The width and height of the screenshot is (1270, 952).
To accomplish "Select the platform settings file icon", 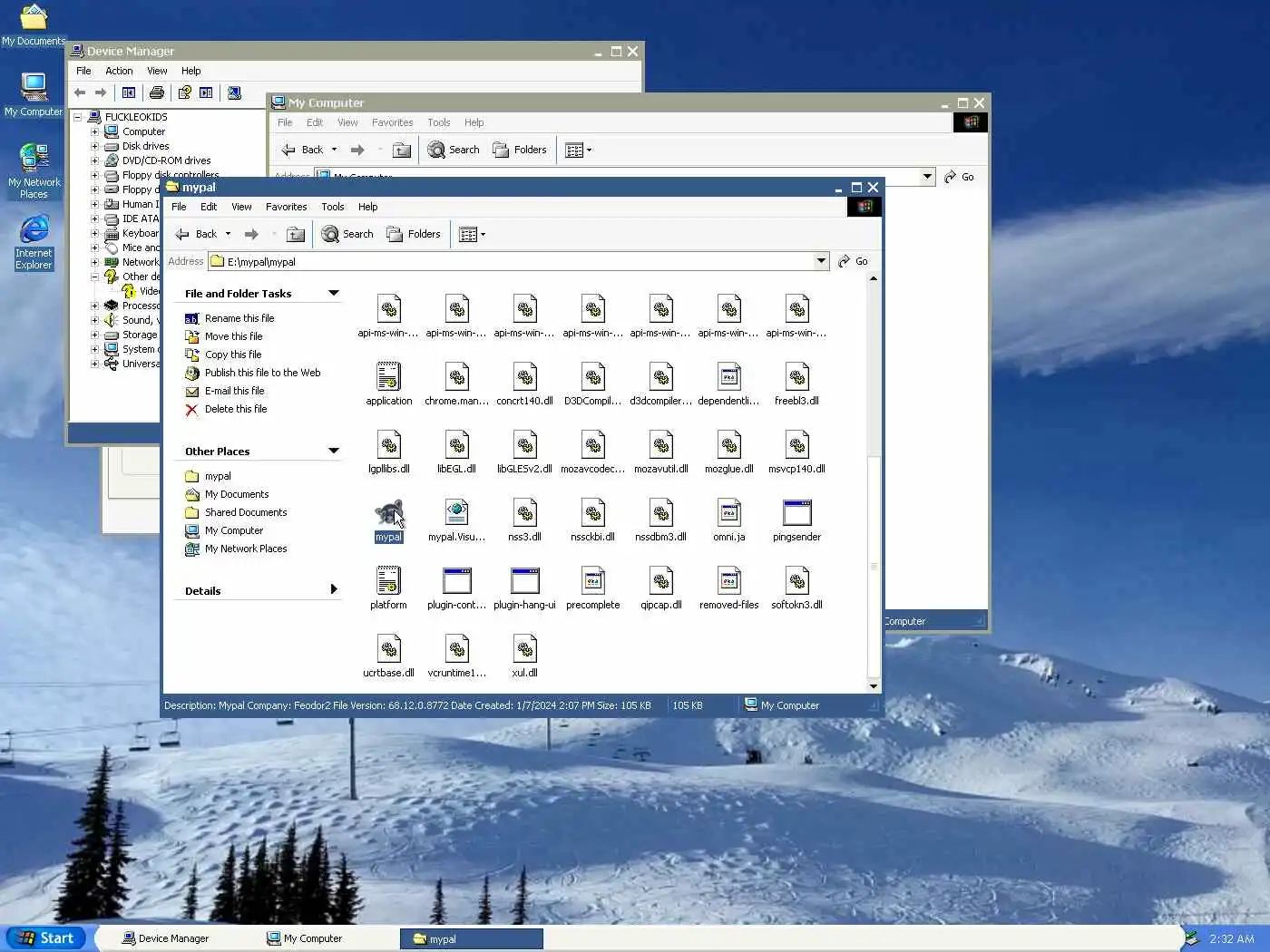I will (388, 581).
